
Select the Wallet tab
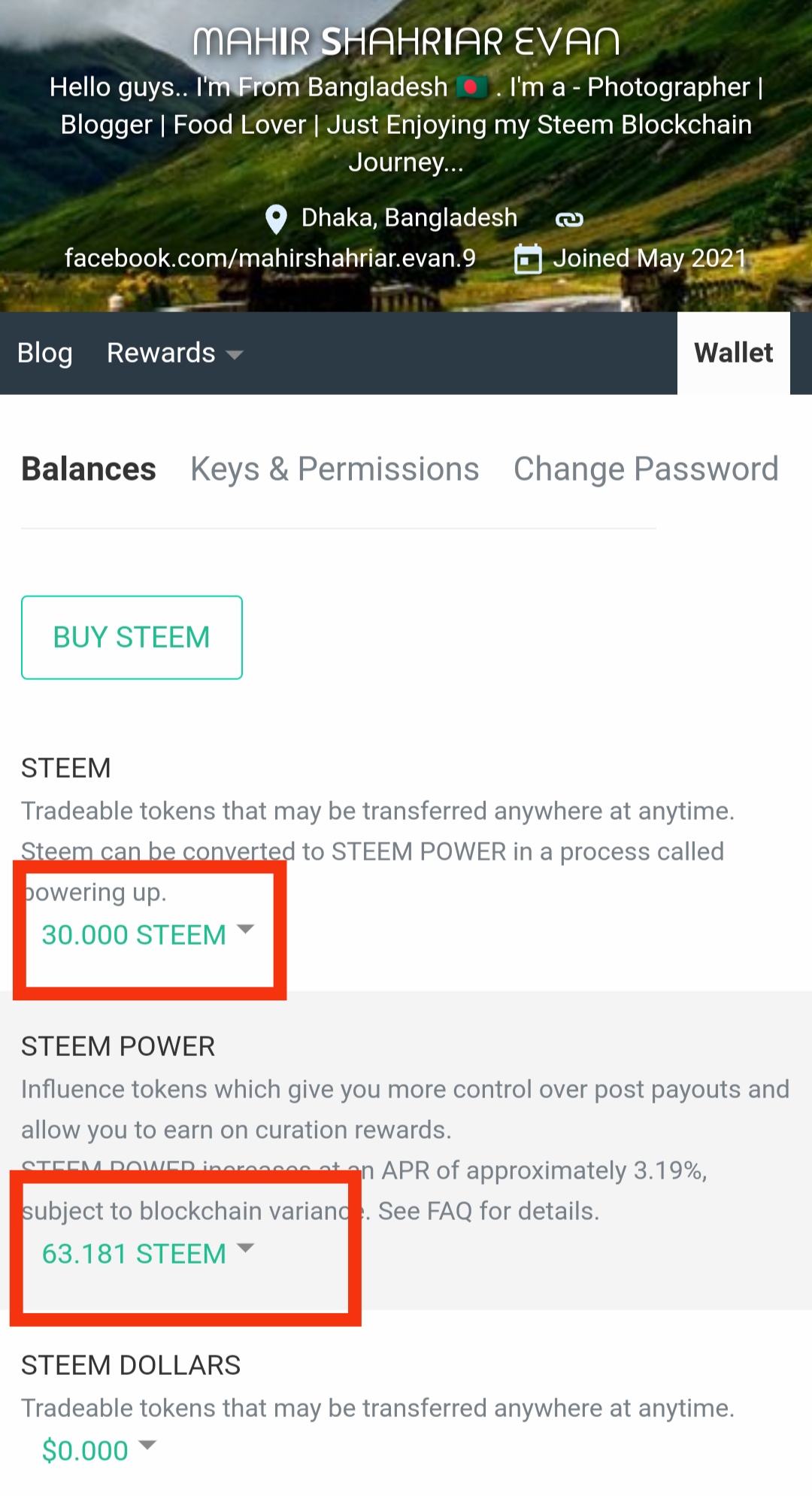(733, 353)
